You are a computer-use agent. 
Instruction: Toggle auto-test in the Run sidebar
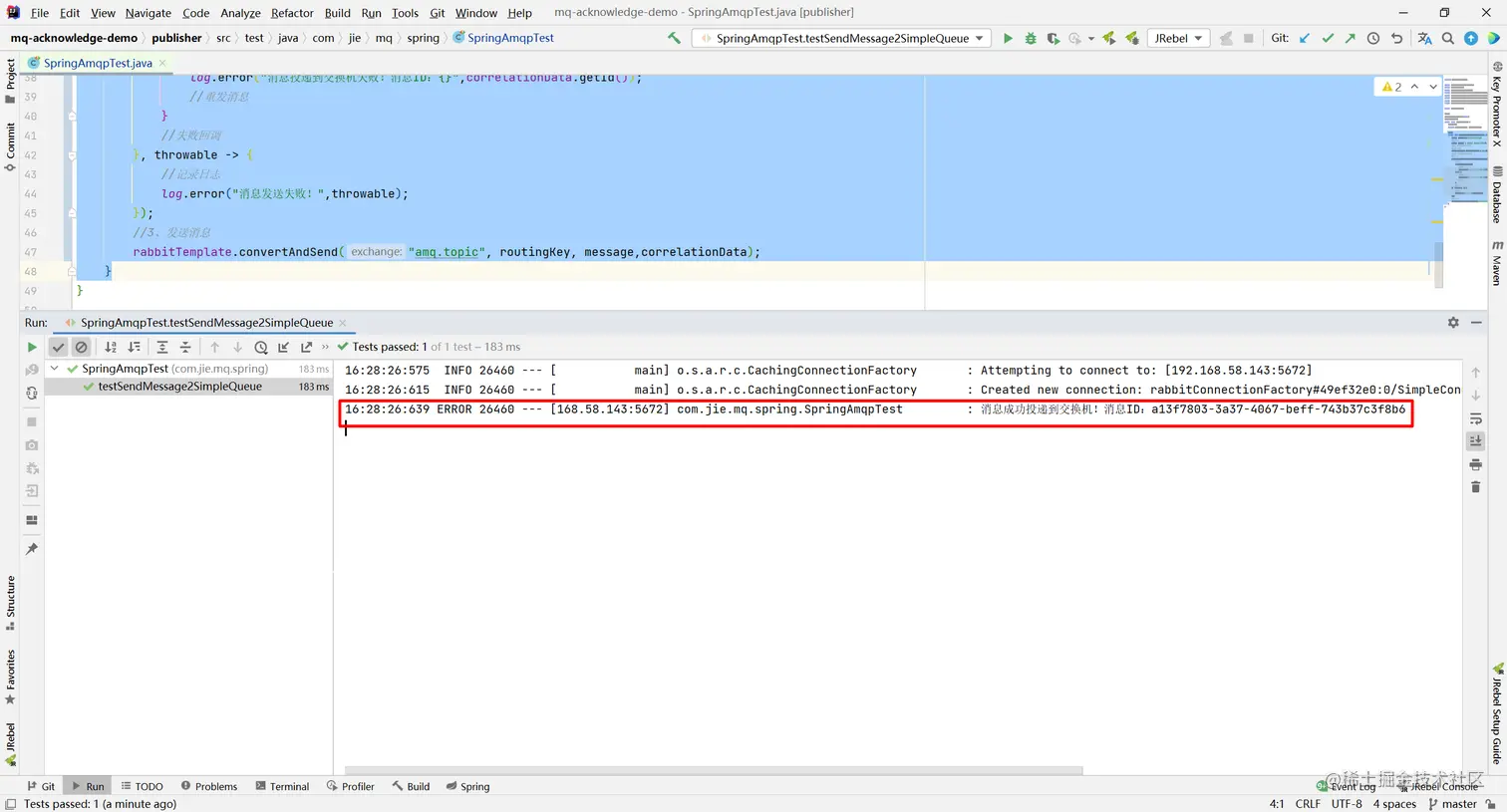click(x=32, y=393)
